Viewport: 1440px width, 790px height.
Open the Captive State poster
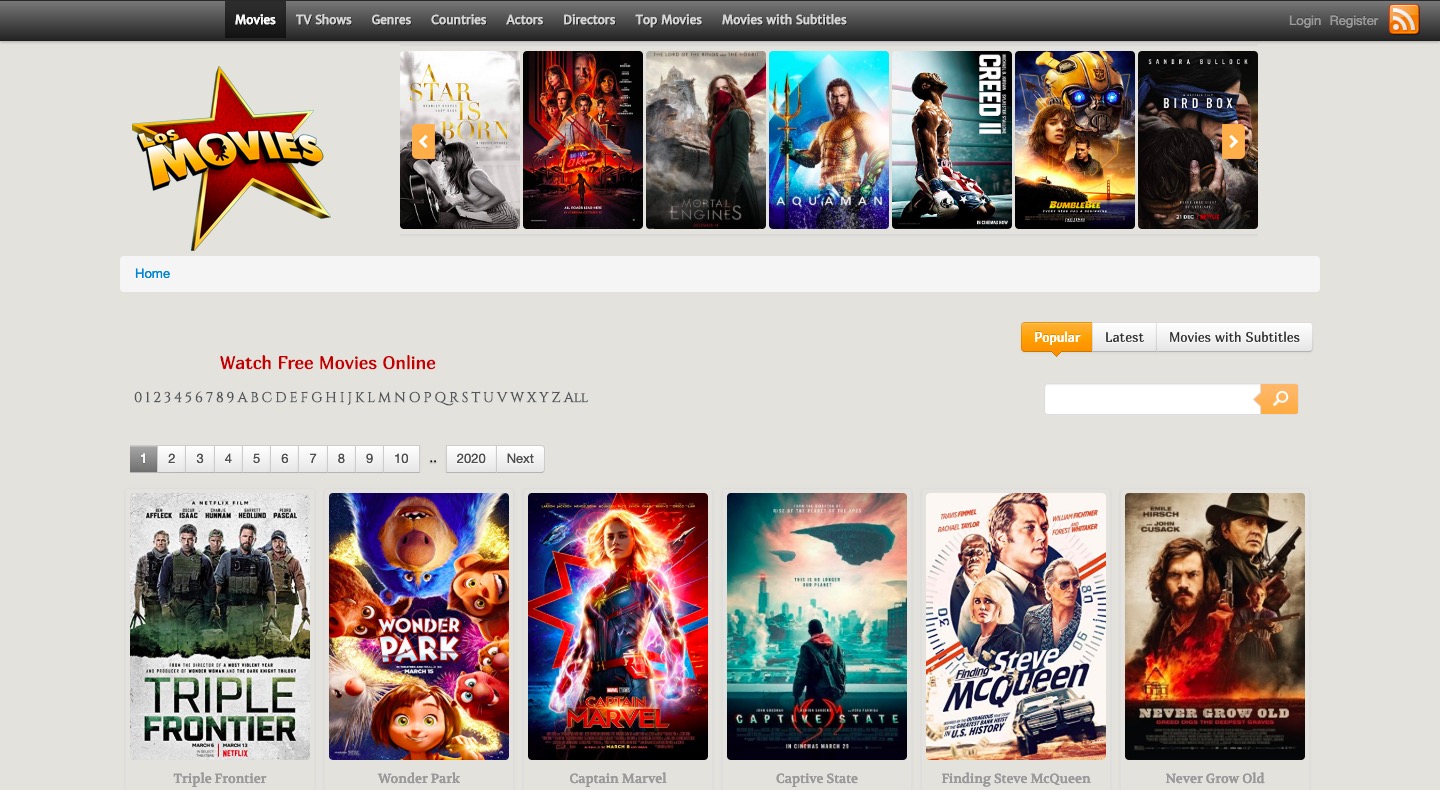[x=817, y=626]
